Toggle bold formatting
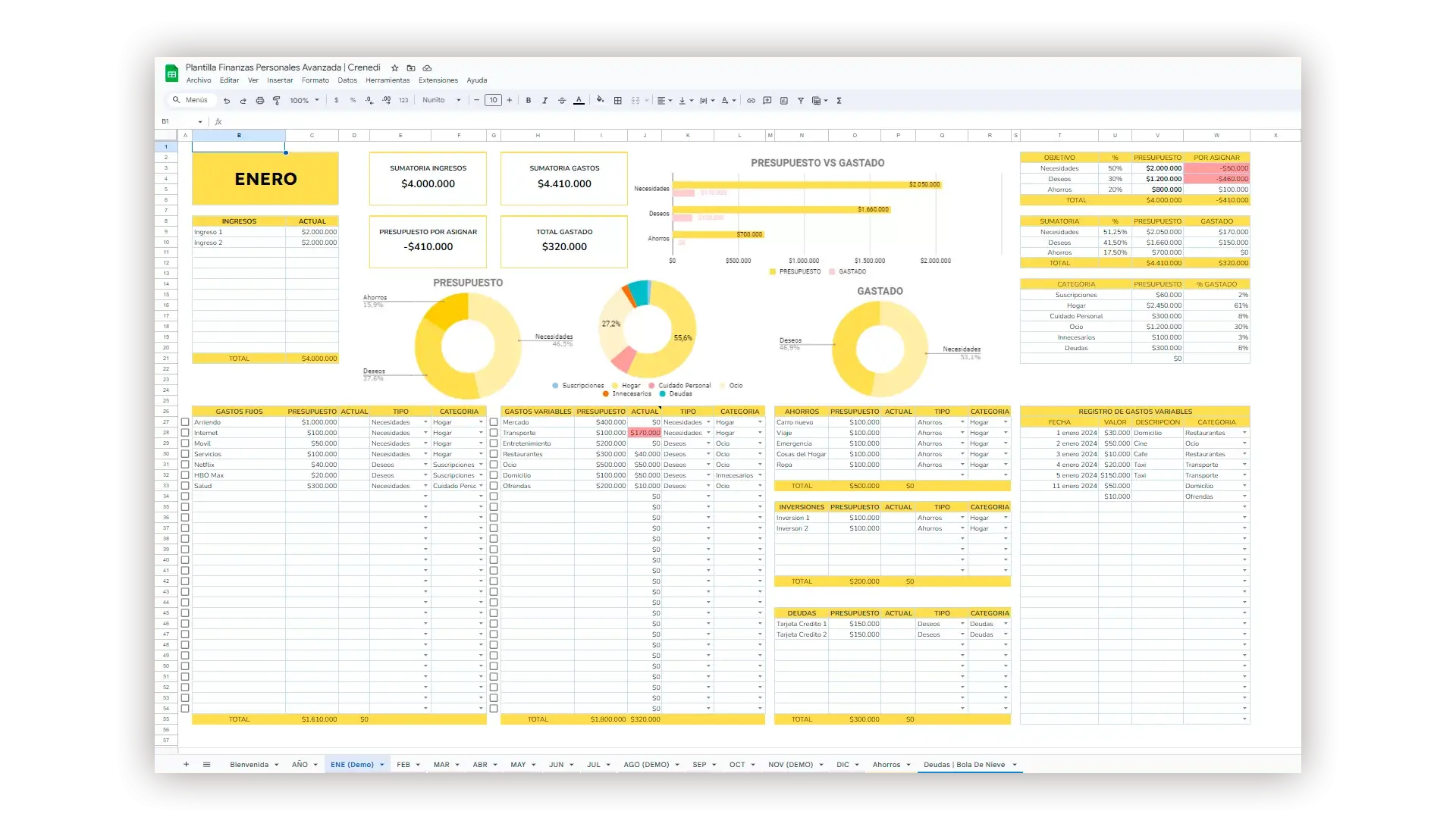1456x830 pixels. pyautogui.click(x=529, y=100)
